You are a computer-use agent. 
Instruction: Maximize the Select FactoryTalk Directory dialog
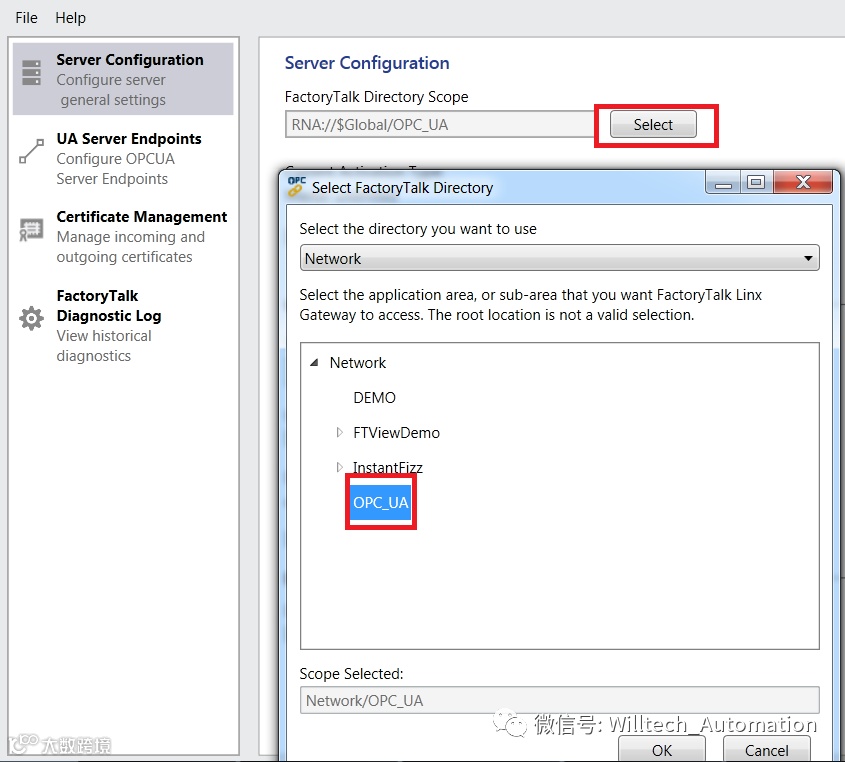[x=756, y=183]
